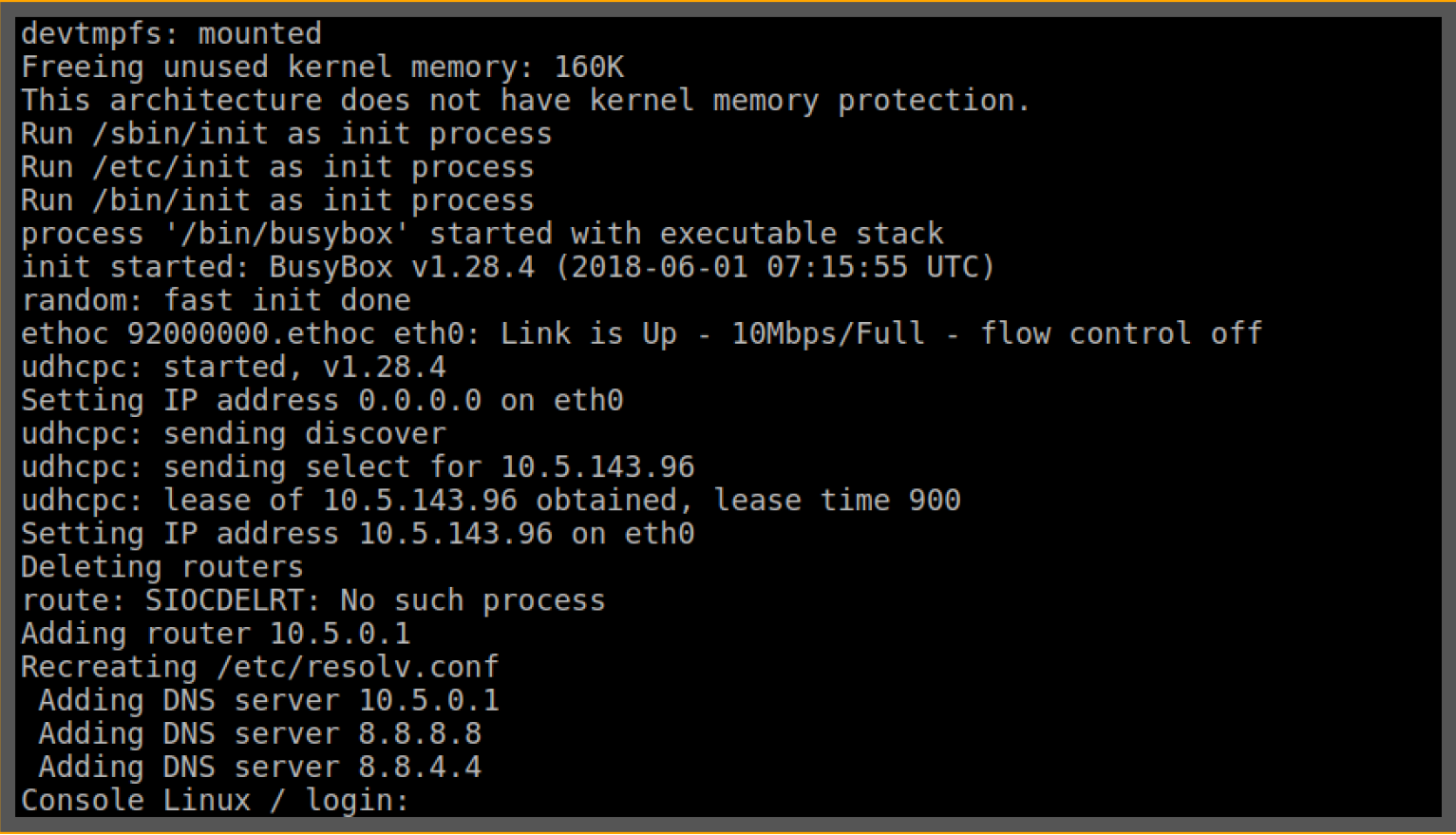Image resolution: width=1456 pixels, height=835 pixels.
Task: Click the 'Setting IP address 0.0.0.0' line
Action: coord(322,400)
